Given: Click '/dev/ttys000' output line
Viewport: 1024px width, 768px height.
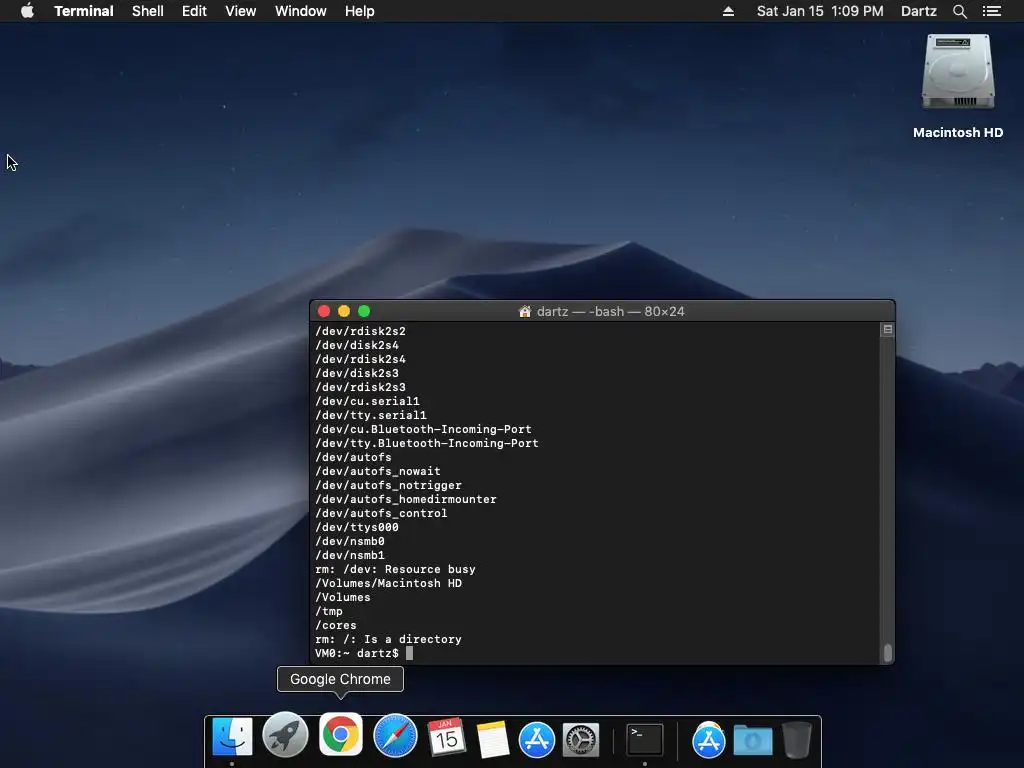Looking at the screenshot, I should click(x=357, y=527).
